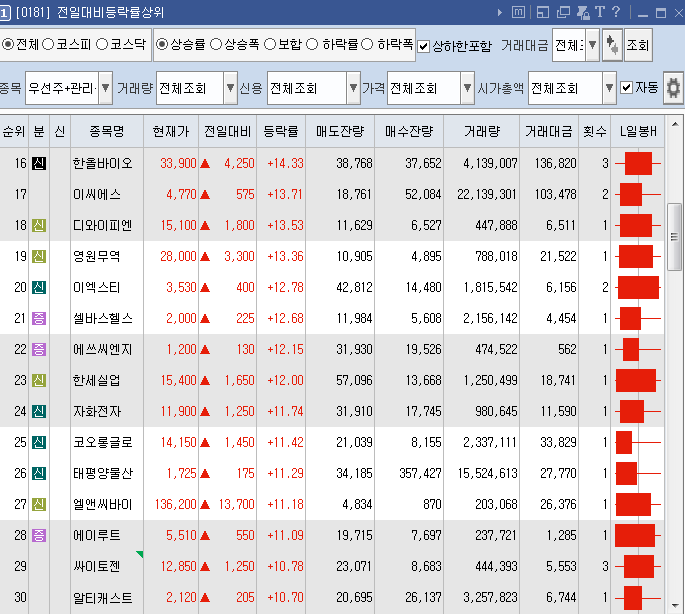Viewport: 685px width, 614px height.
Task: Click the 신 badge for 한올바이오
Action: [x=39, y=163]
